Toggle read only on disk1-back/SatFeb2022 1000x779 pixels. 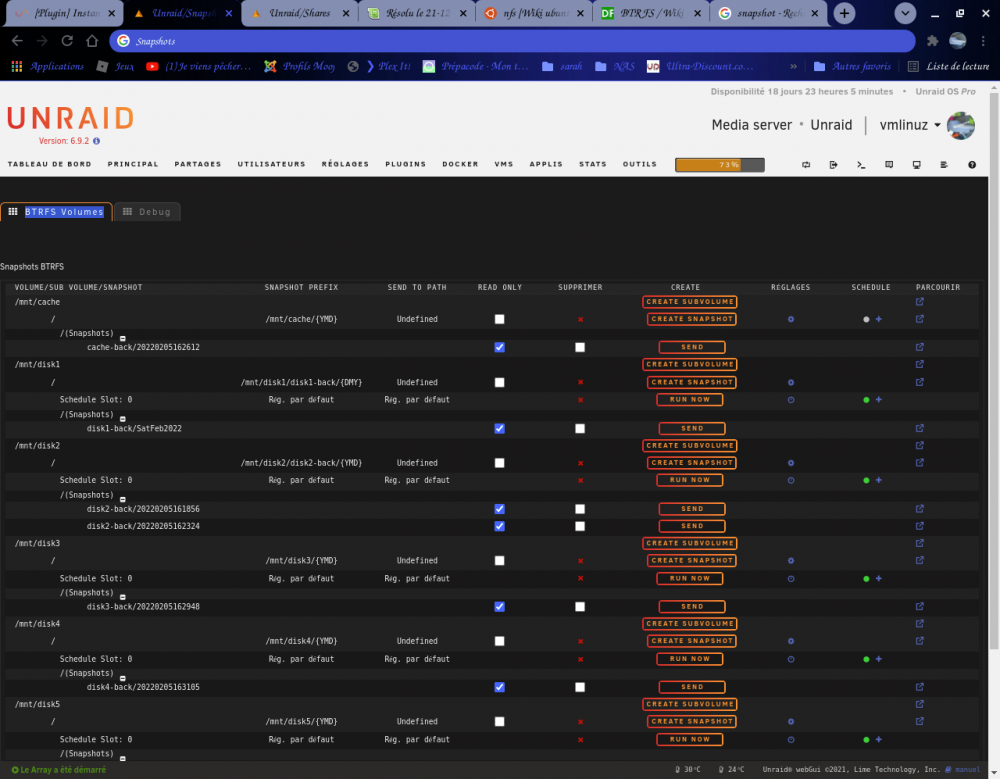(x=499, y=428)
